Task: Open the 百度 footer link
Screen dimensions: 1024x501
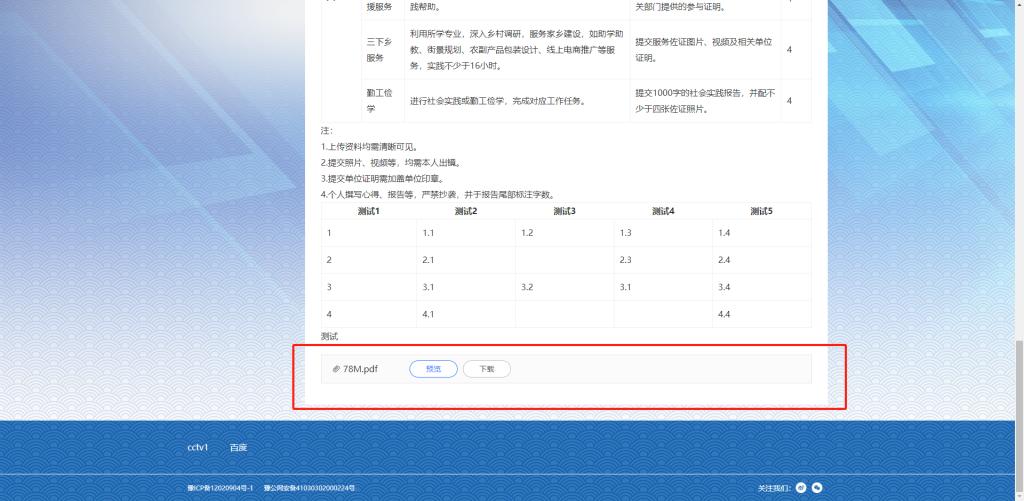Action: 238,447
